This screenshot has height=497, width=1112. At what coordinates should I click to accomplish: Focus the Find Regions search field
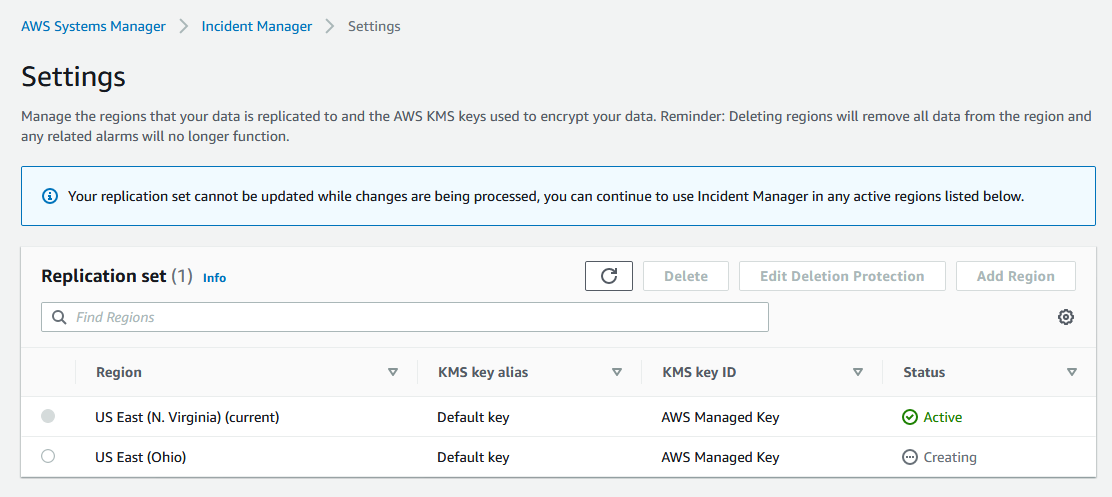pos(405,317)
